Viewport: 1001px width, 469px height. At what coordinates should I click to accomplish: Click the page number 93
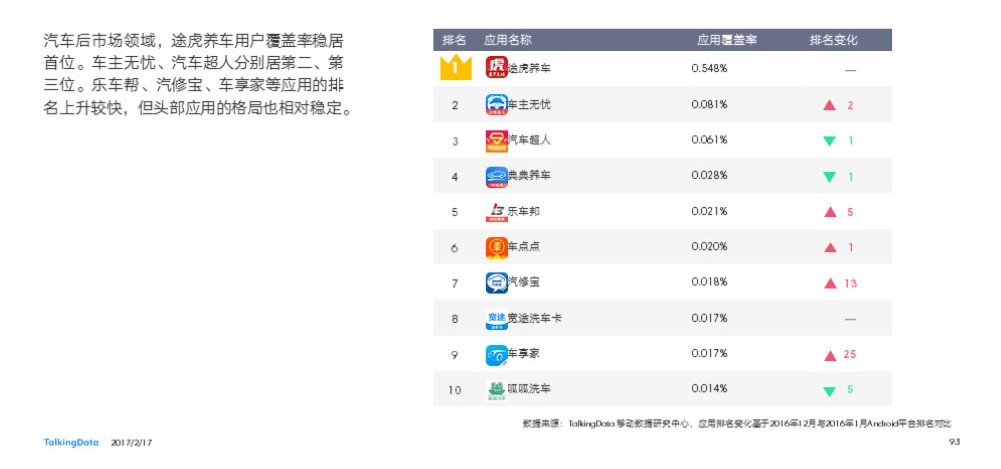[955, 442]
